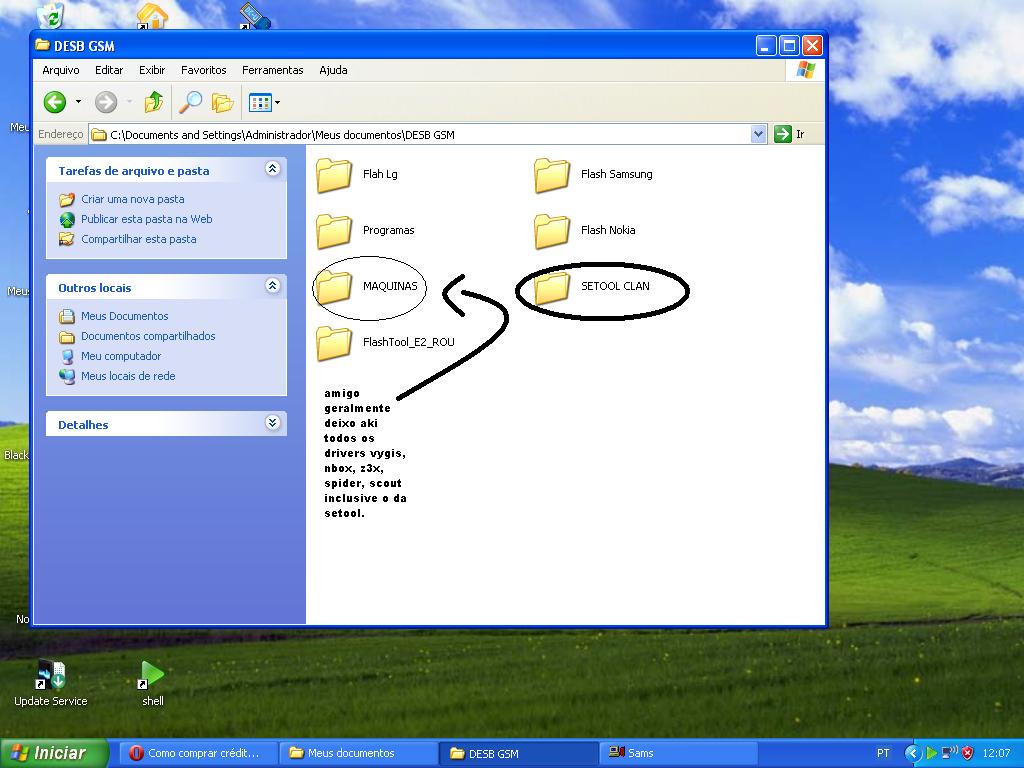Collapse the Tarefas de arquivo e pasta panel
Screen dimensions: 1024x768
[272, 169]
